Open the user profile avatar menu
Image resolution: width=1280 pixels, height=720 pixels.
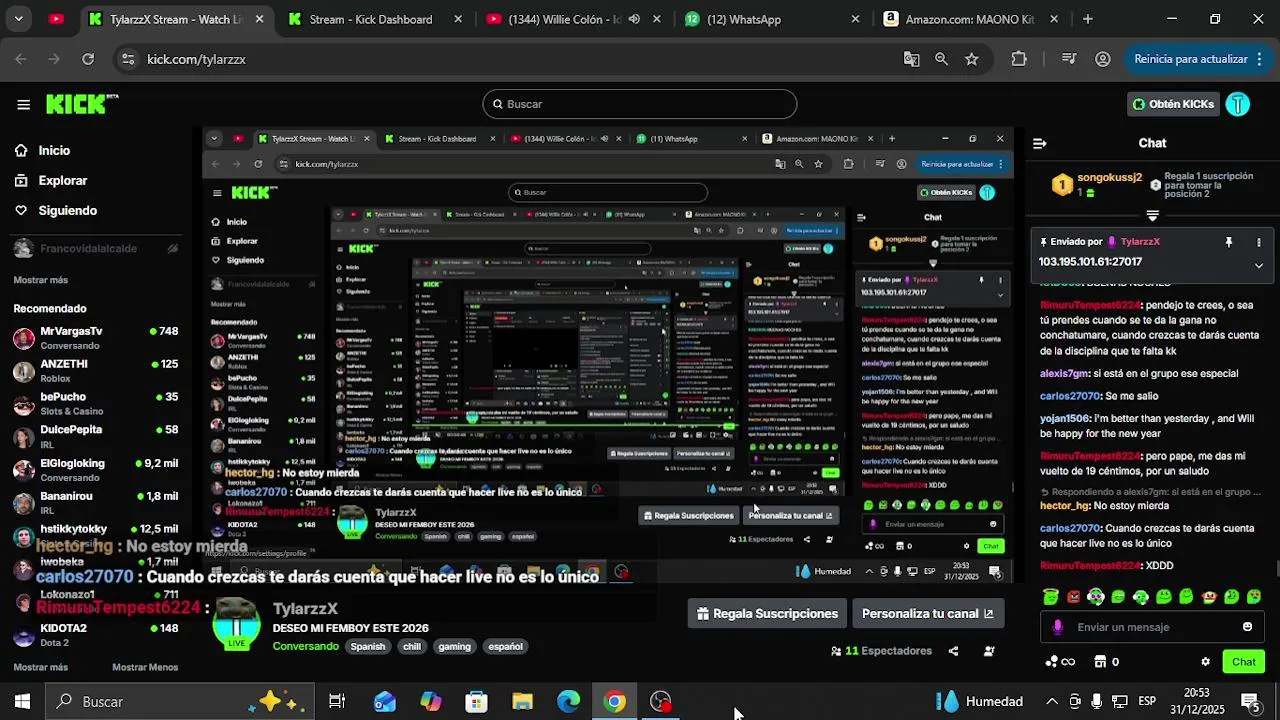(1238, 104)
